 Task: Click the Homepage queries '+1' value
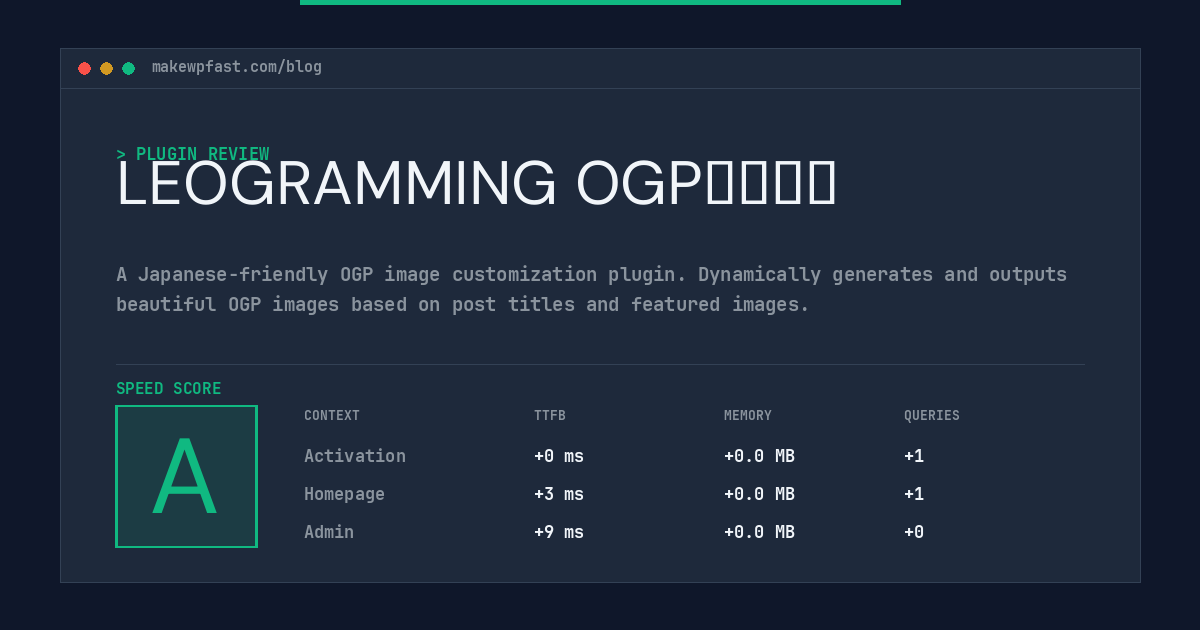pyautogui.click(x=914, y=494)
